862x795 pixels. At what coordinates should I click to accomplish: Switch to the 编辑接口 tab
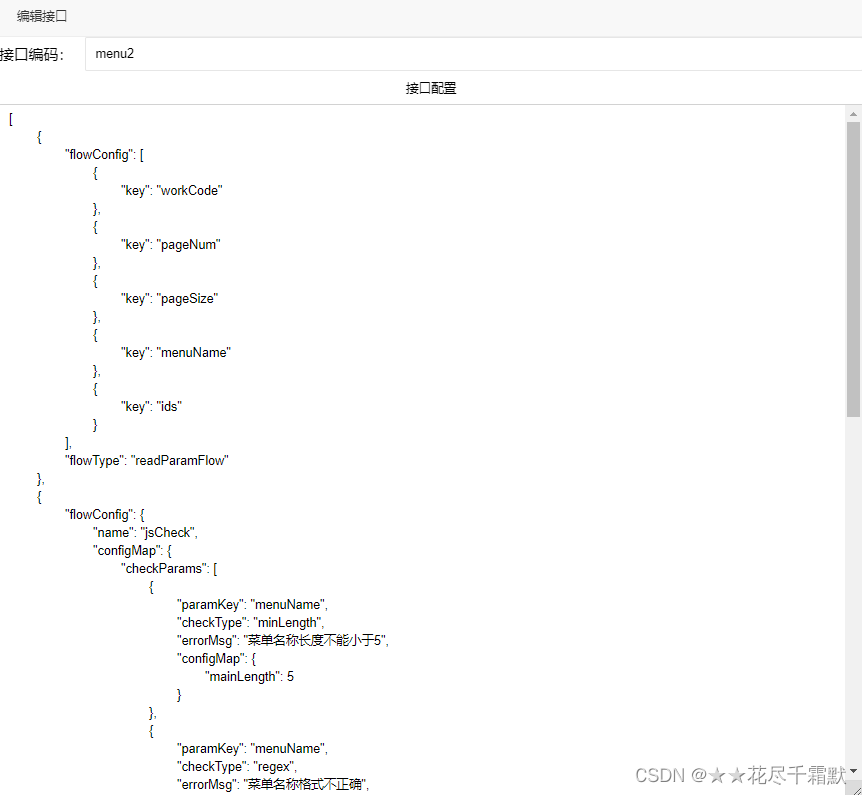(x=41, y=16)
